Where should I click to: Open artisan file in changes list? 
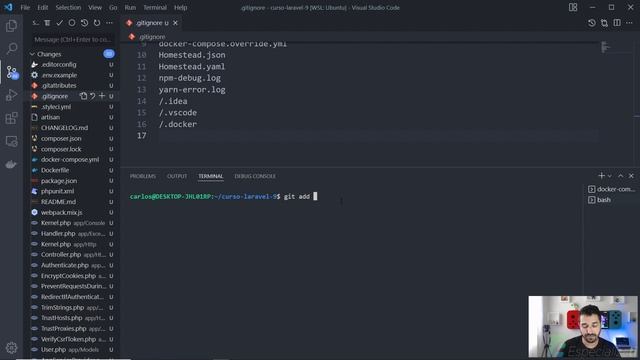coord(50,117)
